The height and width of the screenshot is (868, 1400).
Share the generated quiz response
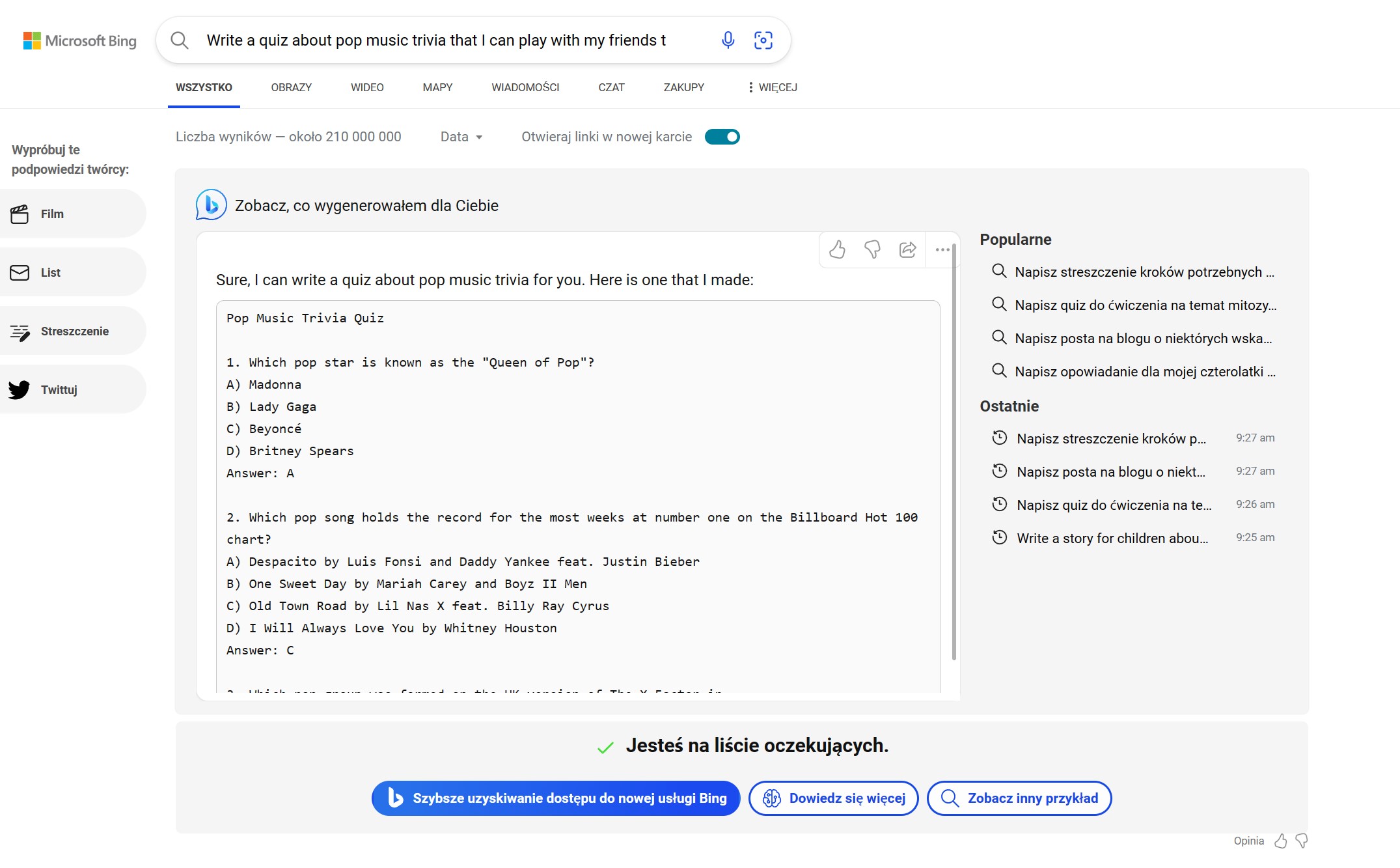coord(907,249)
